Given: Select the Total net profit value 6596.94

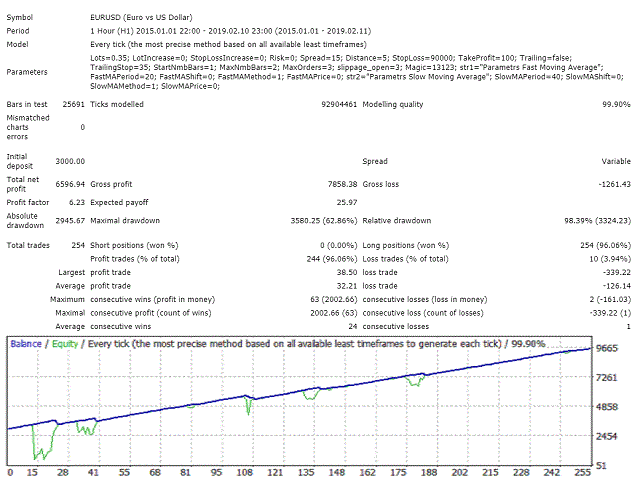Looking at the screenshot, I should click(x=70, y=184).
